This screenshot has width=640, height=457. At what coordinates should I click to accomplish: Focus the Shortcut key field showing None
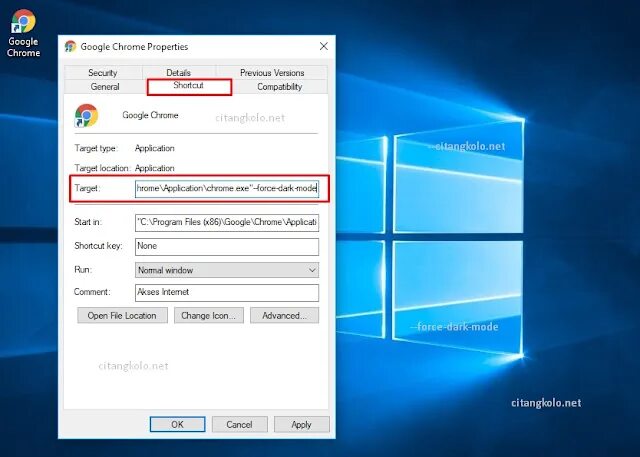pyautogui.click(x=227, y=246)
